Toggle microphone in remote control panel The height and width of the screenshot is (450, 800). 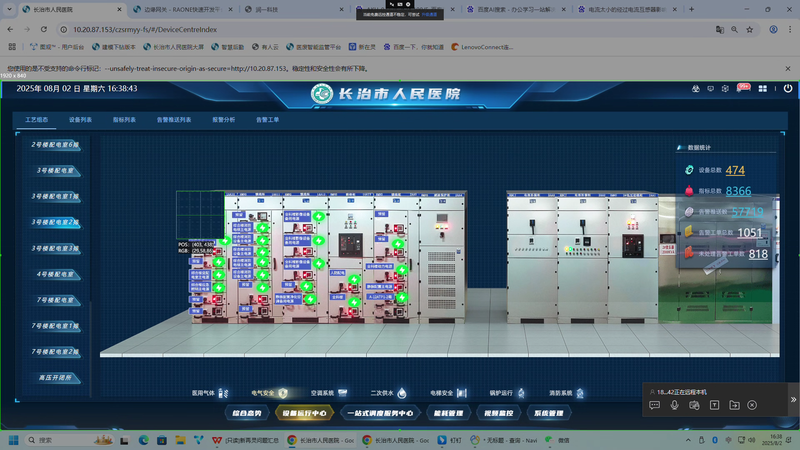coord(674,405)
